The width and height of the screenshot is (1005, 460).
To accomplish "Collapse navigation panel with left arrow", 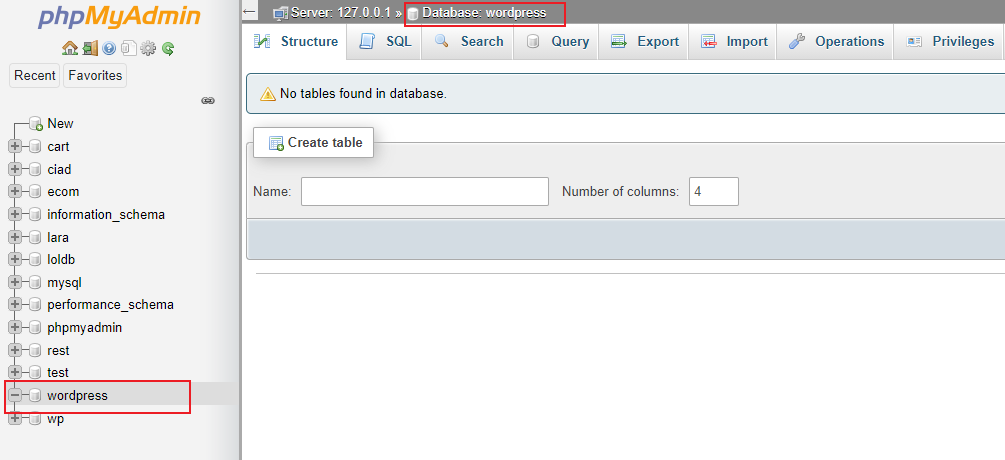I will [x=250, y=12].
